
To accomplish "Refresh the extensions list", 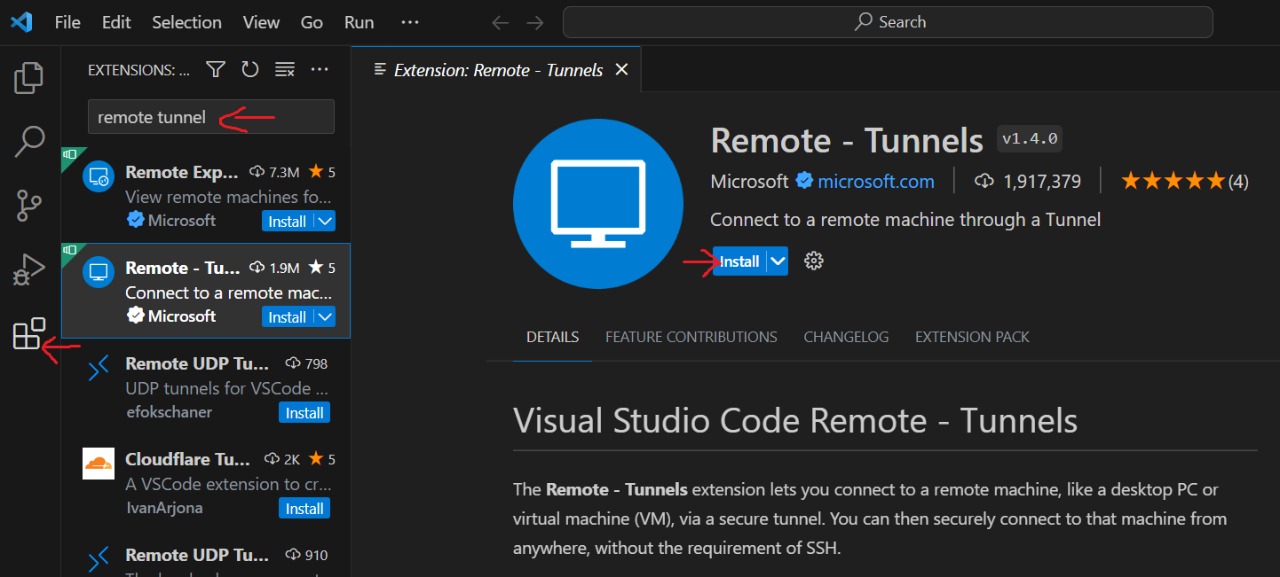I will pyautogui.click(x=250, y=69).
